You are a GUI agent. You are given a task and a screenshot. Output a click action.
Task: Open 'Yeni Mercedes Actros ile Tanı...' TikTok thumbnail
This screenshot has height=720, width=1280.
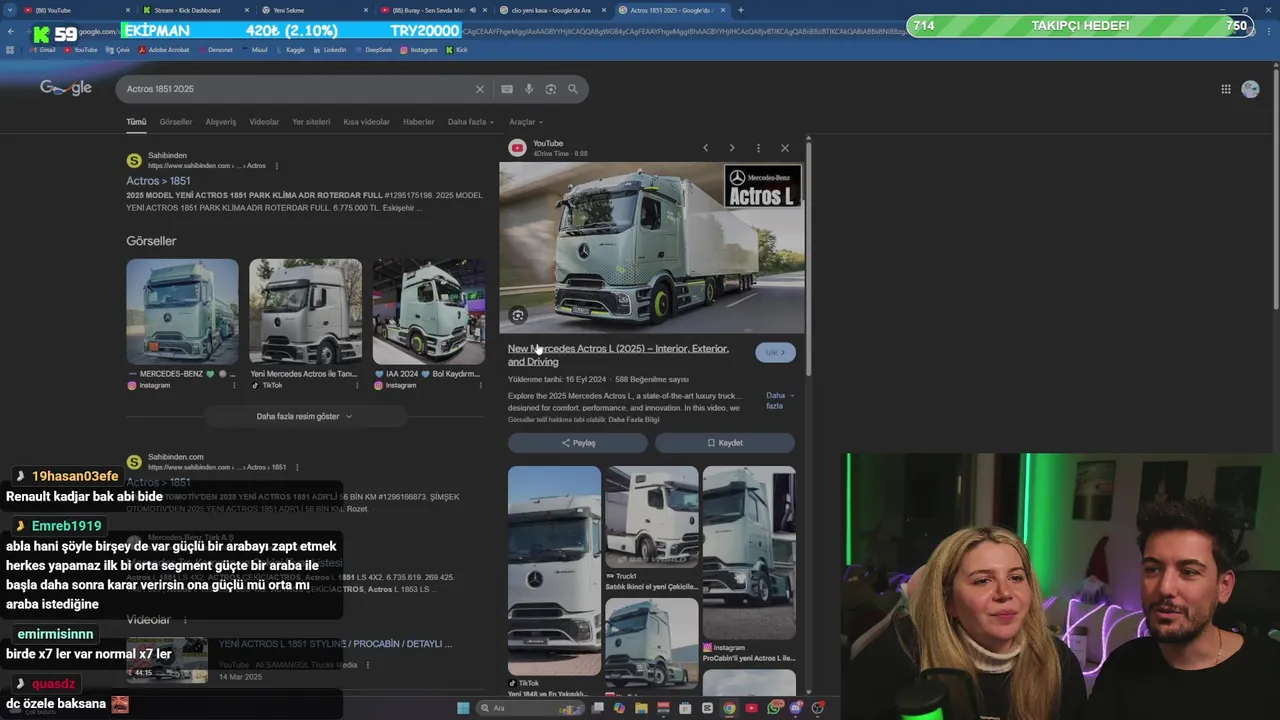tap(305, 312)
